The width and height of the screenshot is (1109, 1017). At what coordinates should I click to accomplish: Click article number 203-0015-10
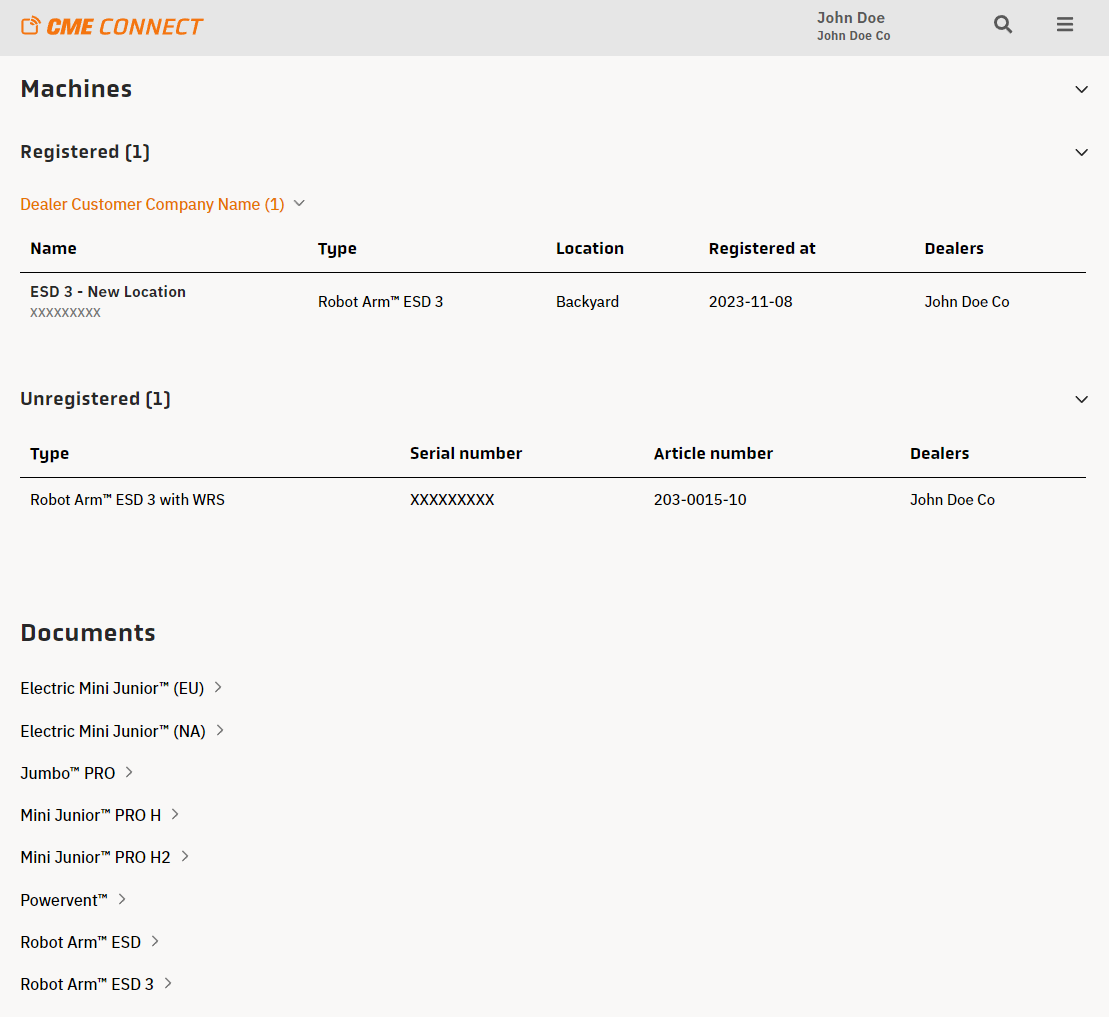[699, 500]
